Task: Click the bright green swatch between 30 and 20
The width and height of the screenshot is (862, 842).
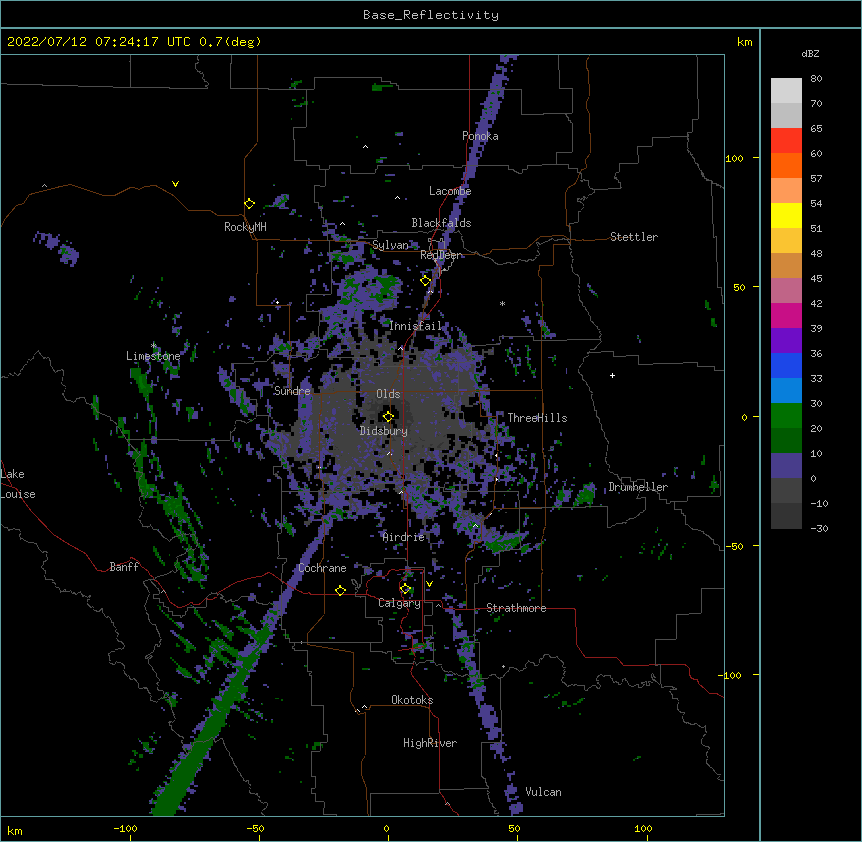Action: [x=786, y=416]
